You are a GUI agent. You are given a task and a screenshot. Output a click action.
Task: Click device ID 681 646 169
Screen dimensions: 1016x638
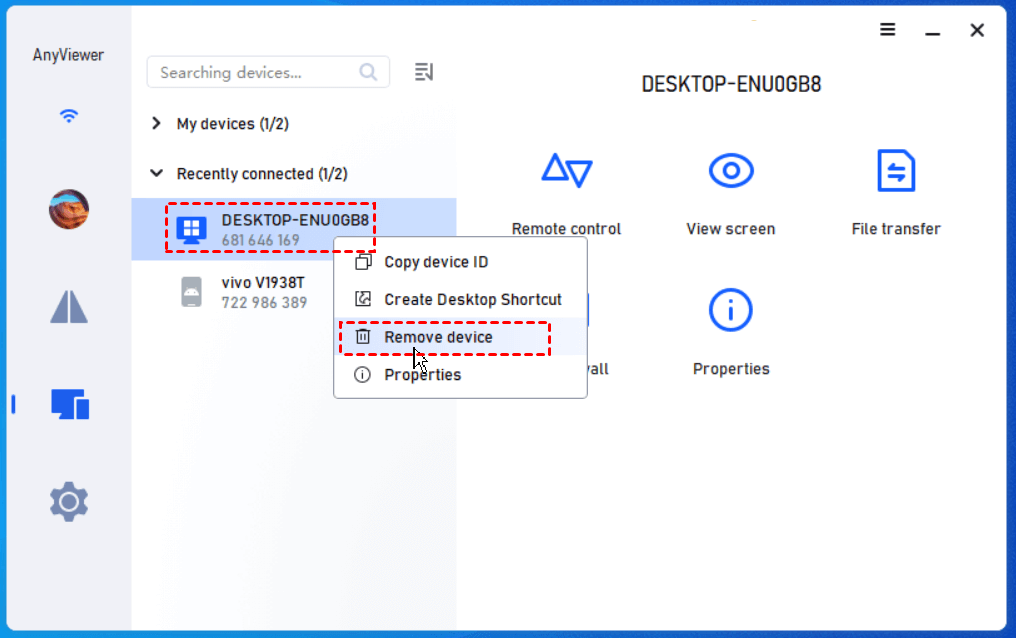point(260,240)
